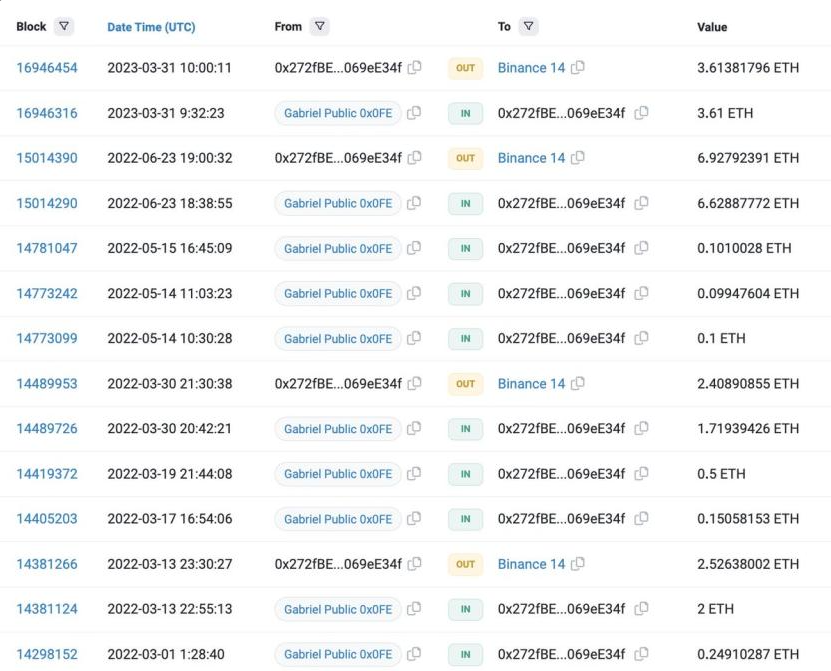The image size is (831, 671).
Task: Copy To address in block 14298152 row
Action: click(641, 654)
